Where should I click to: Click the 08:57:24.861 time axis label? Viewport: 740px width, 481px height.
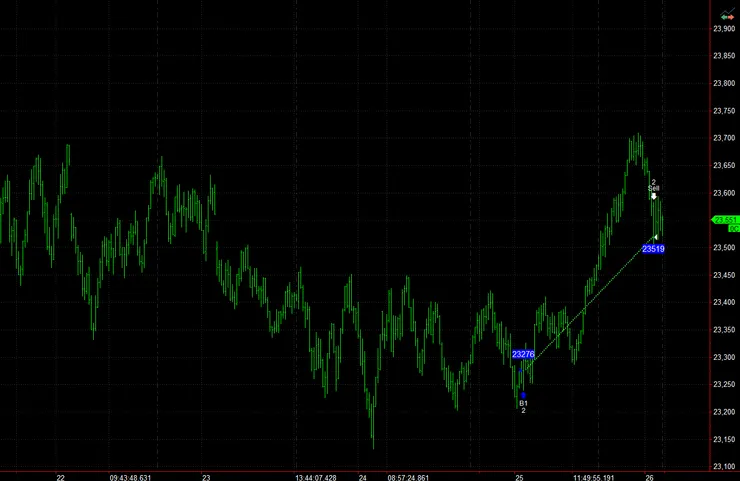pos(408,477)
